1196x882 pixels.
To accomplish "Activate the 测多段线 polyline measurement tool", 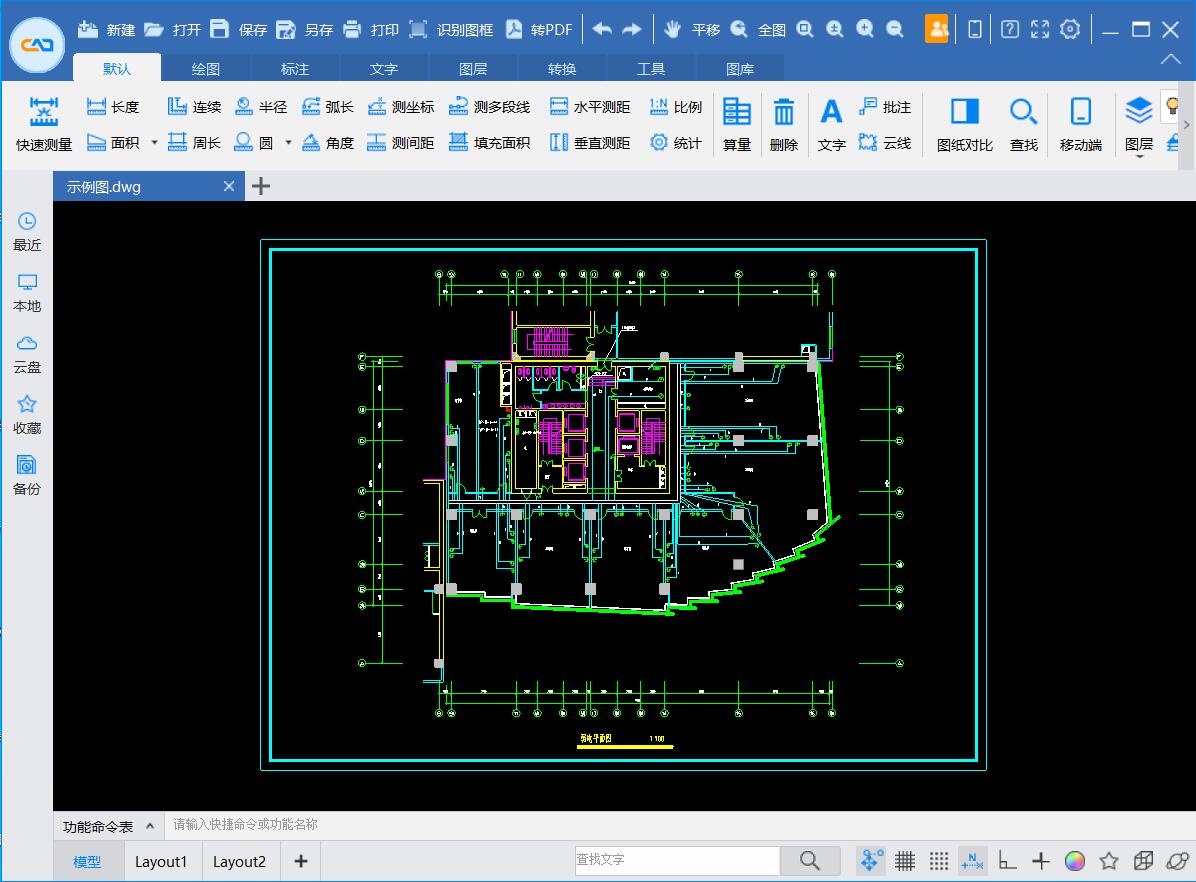I will pyautogui.click(x=489, y=107).
